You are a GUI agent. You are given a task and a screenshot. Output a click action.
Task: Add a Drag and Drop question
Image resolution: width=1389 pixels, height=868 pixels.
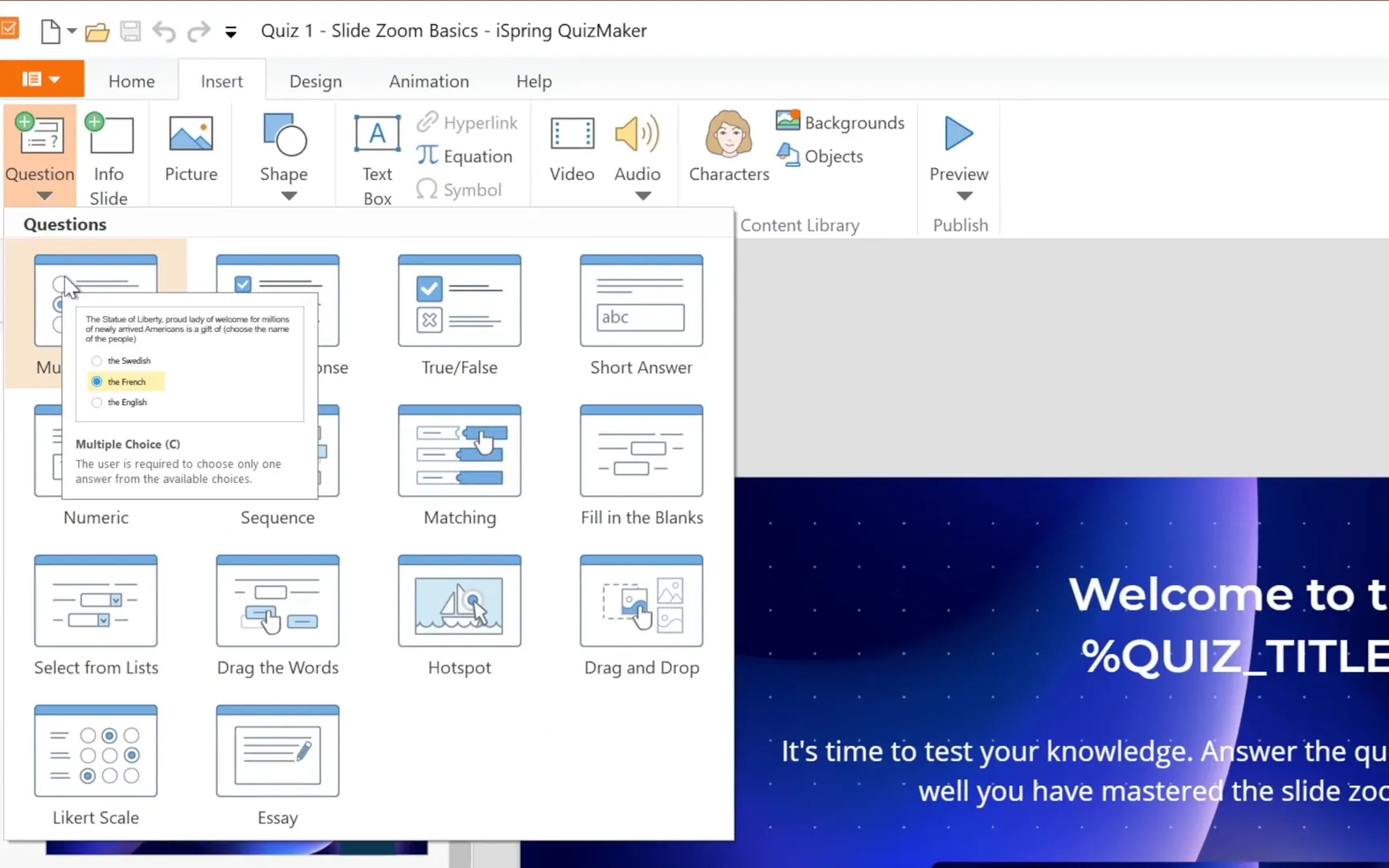pos(641,616)
